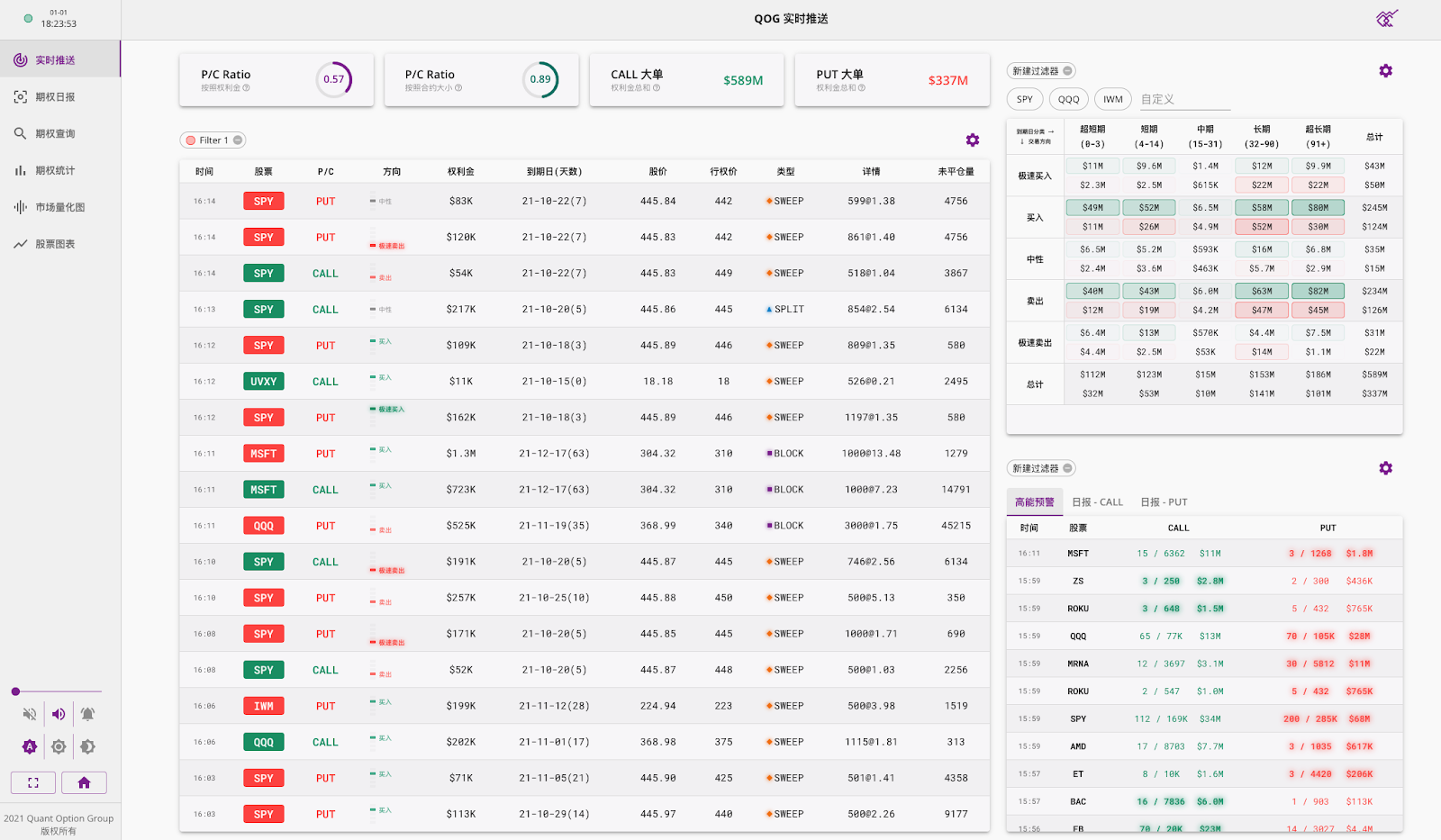The image size is (1441, 840).
Task: Click the 期权查询 magnifier icon
Action: coord(20,133)
